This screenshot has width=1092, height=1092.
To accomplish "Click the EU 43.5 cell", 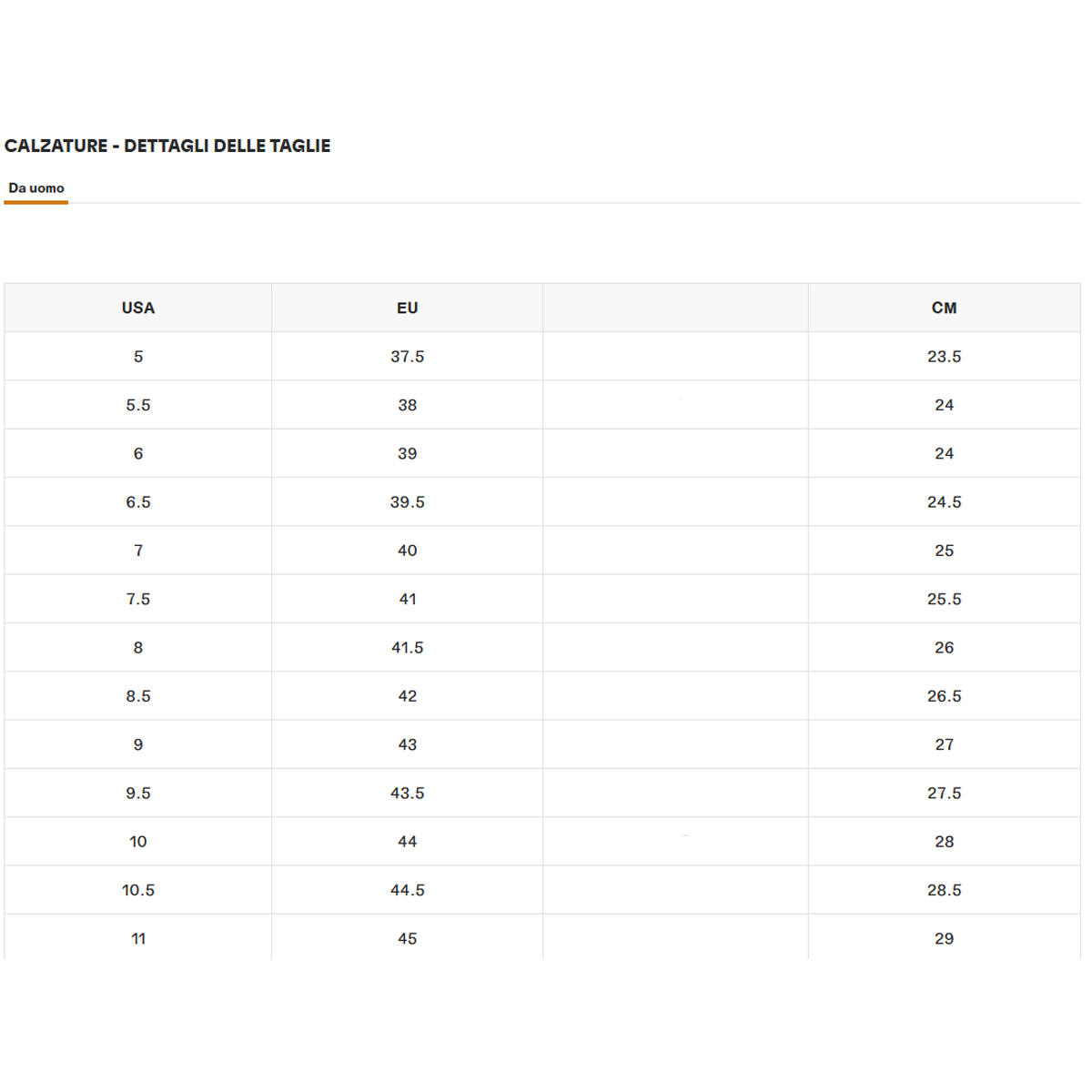I will (407, 794).
